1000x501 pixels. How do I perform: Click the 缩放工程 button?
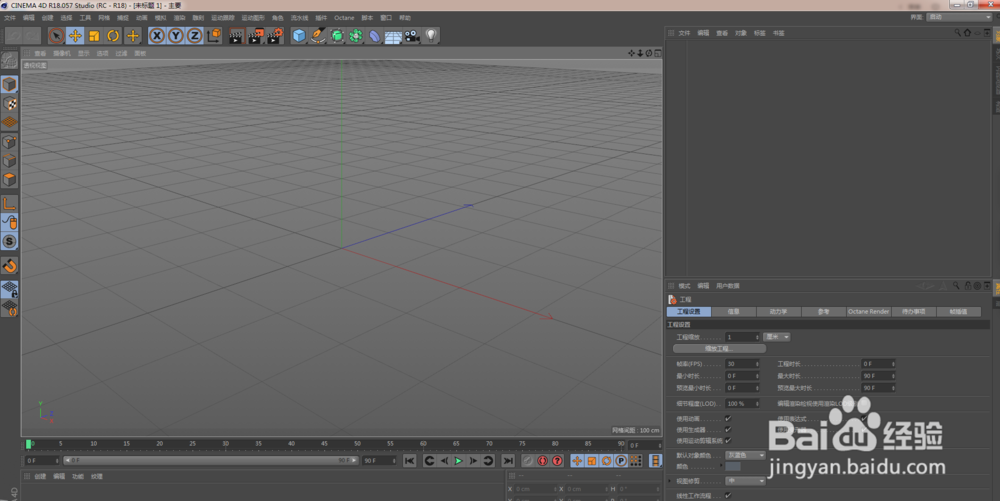pos(719,349)
